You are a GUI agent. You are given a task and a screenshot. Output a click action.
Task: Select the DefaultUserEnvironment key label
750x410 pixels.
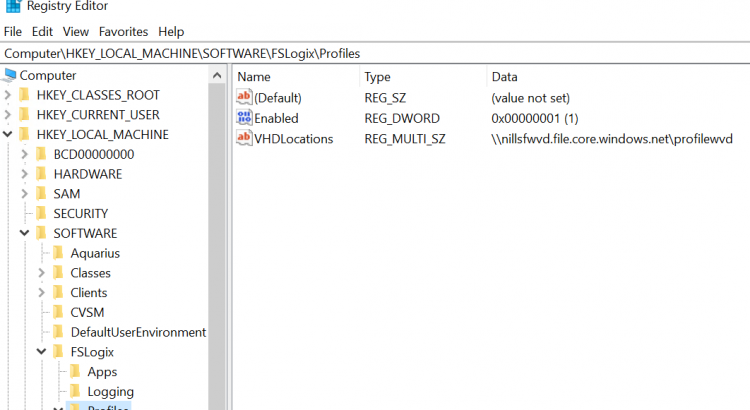click(x=138, y=332)
